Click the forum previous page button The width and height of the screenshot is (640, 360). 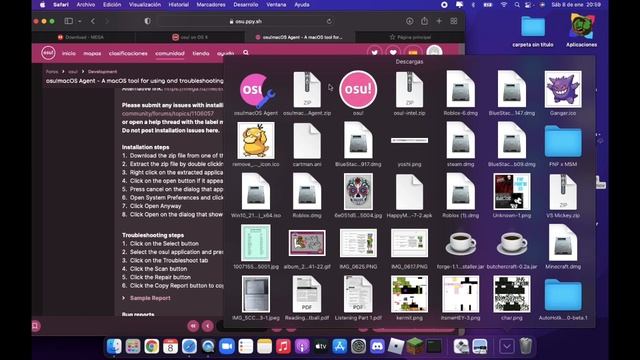click(207, 326)
